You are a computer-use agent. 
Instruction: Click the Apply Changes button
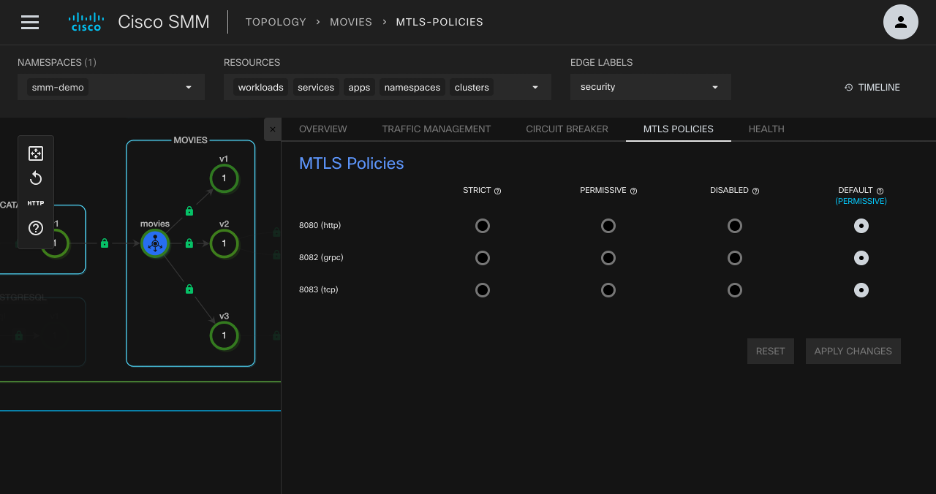click(853, 351)
